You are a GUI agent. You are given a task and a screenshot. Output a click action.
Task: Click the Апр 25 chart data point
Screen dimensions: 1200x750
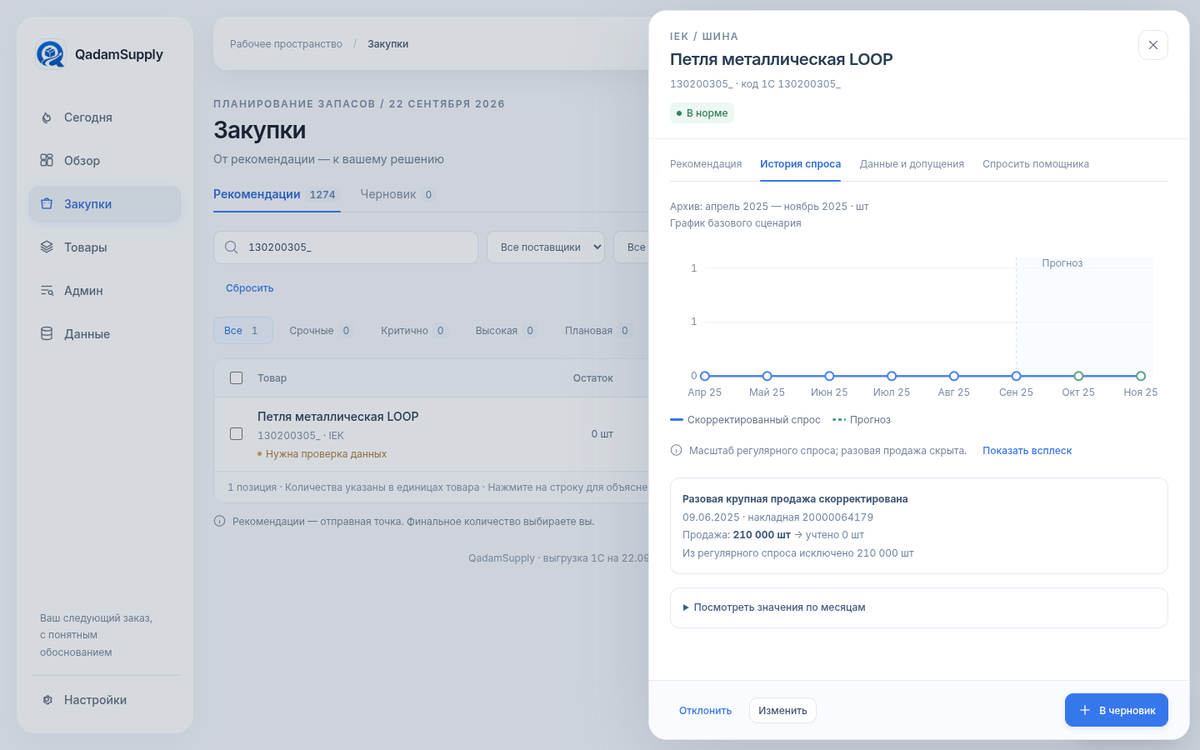pos(705,376)
